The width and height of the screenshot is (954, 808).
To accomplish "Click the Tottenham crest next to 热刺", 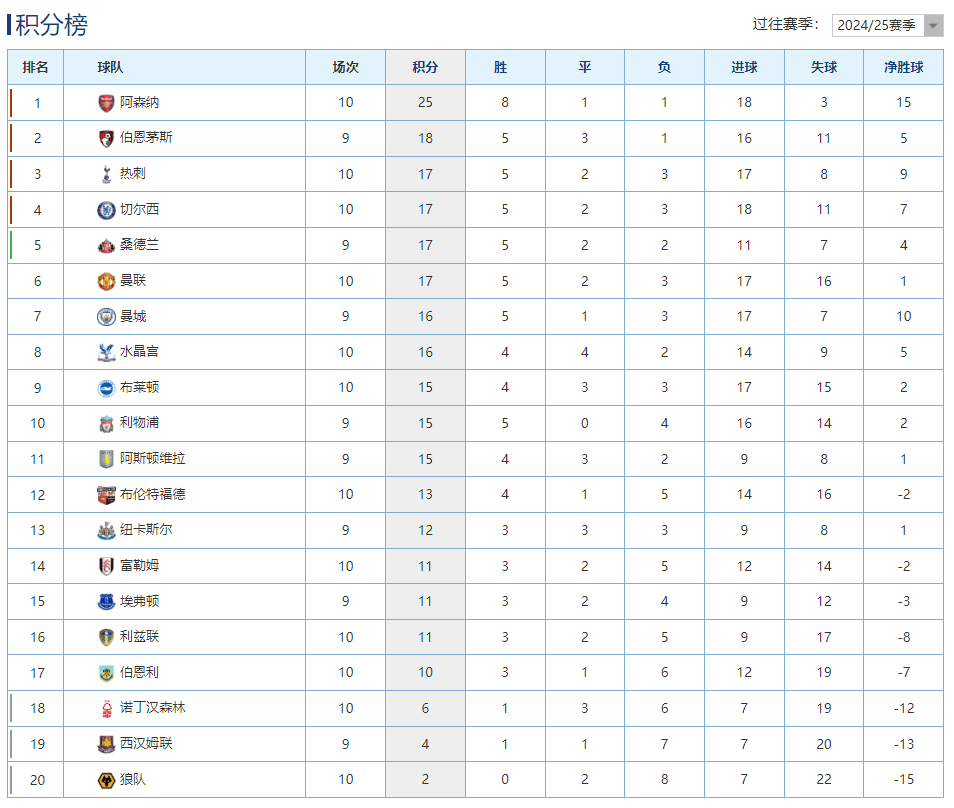I will 106,174.
